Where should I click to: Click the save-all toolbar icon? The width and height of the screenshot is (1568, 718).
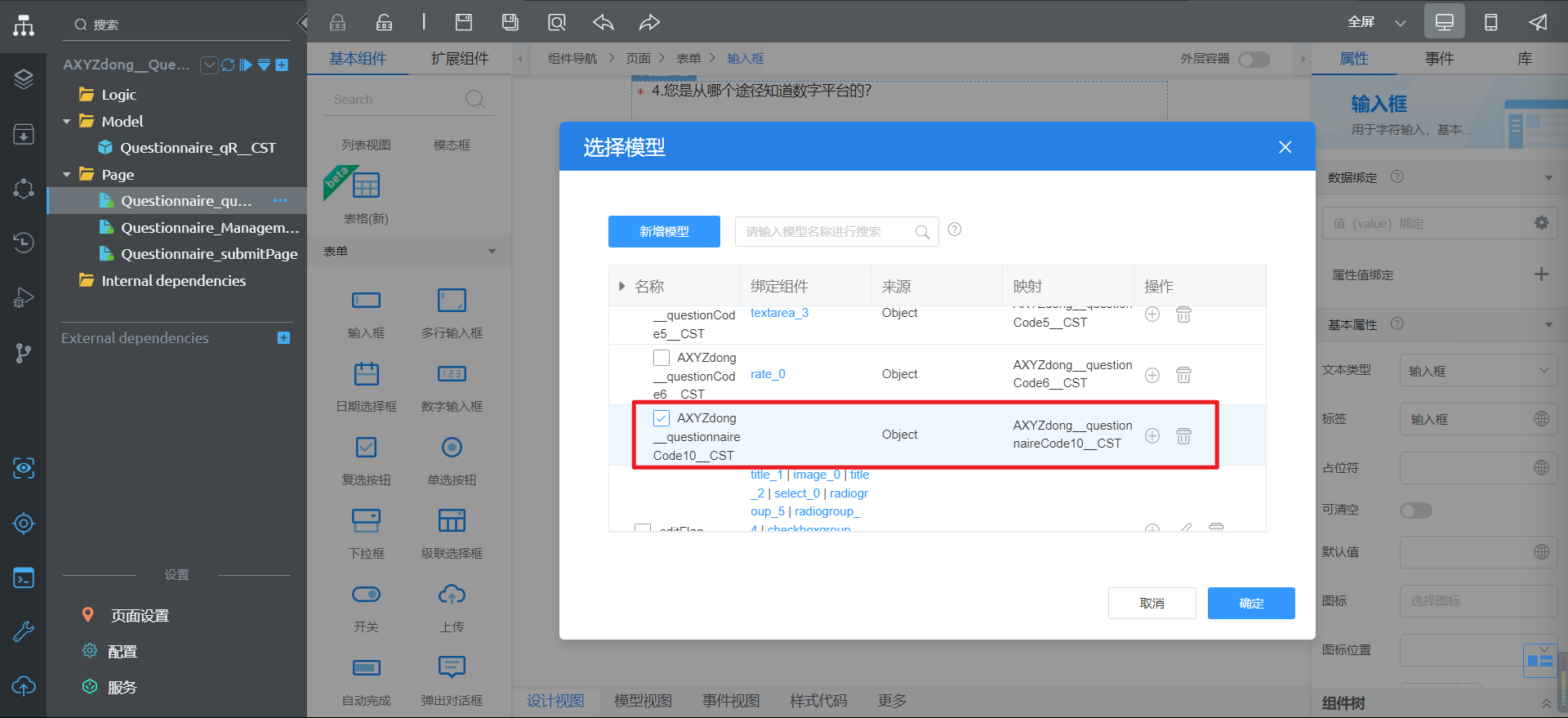click(x=510, y=22)
